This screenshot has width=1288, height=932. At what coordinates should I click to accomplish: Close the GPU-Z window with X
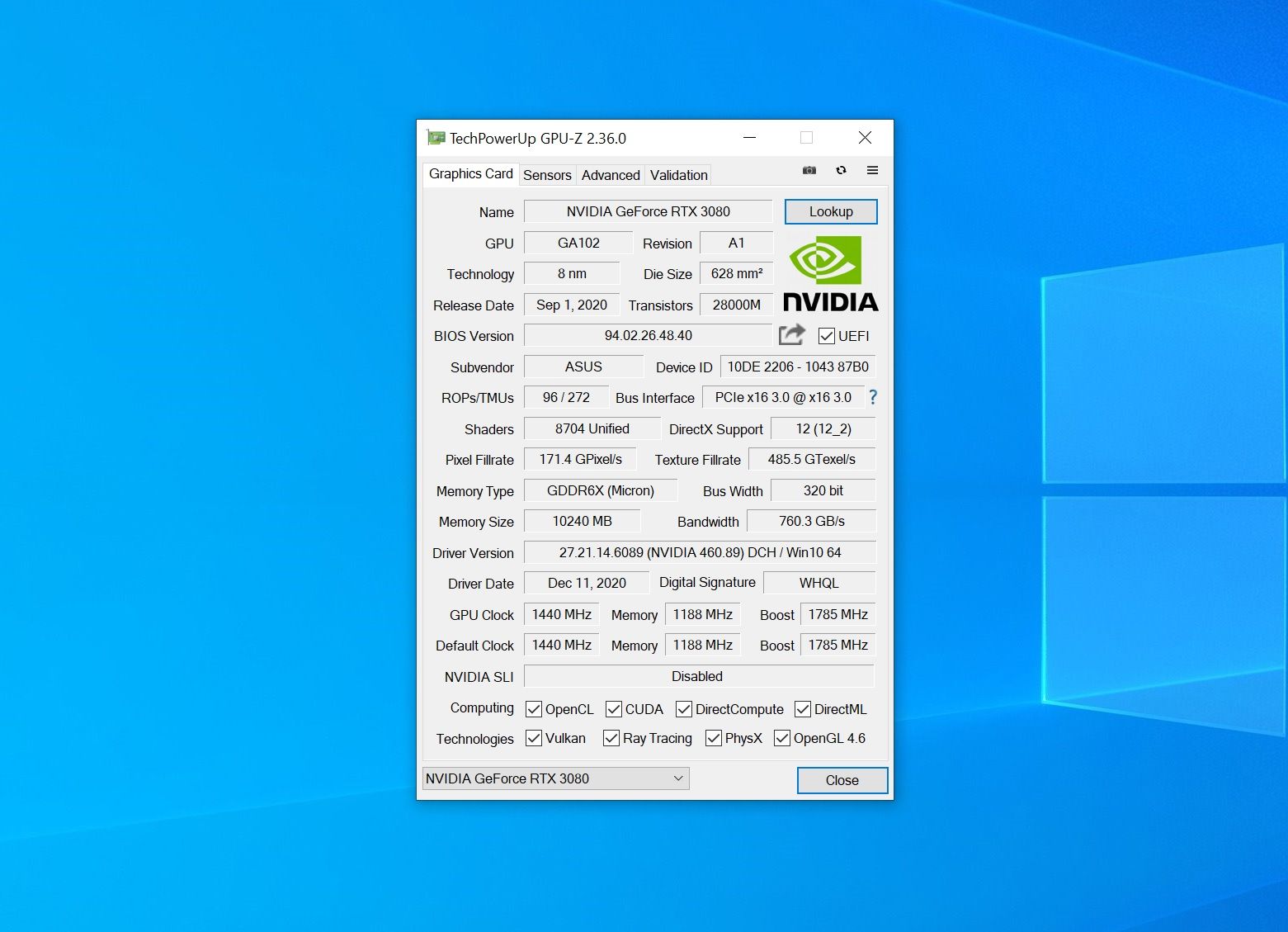click(x=865, y=138)
